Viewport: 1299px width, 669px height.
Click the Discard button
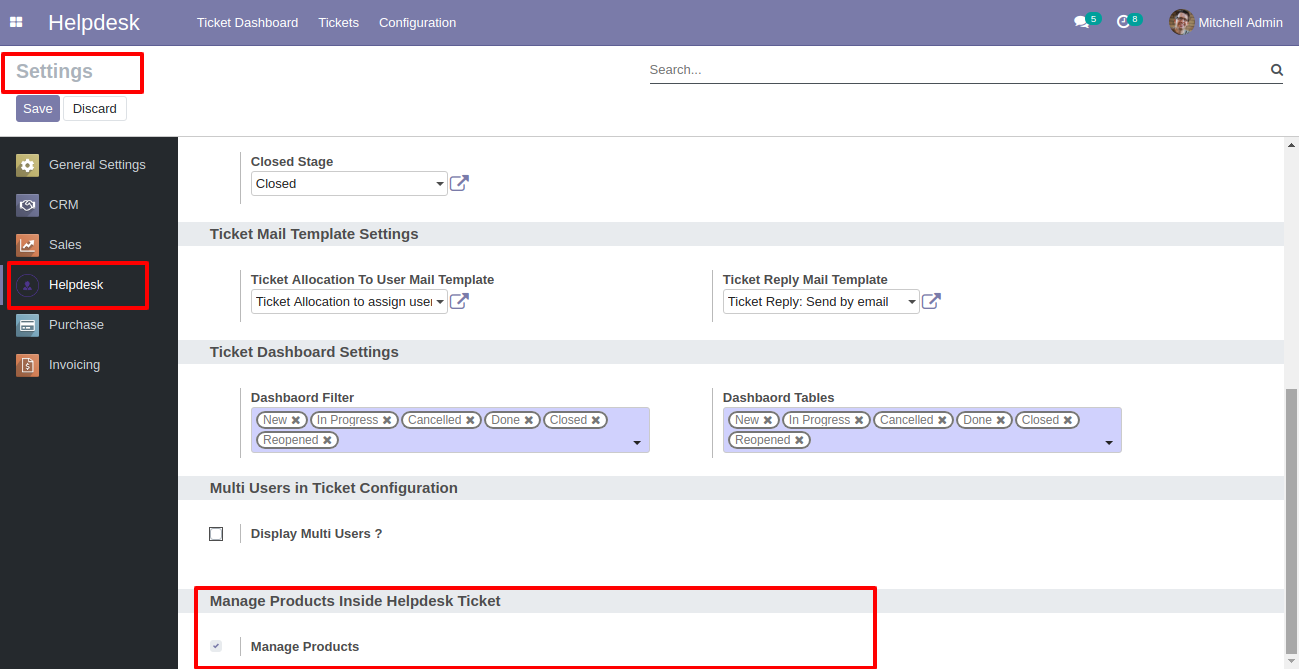(95, 108)
